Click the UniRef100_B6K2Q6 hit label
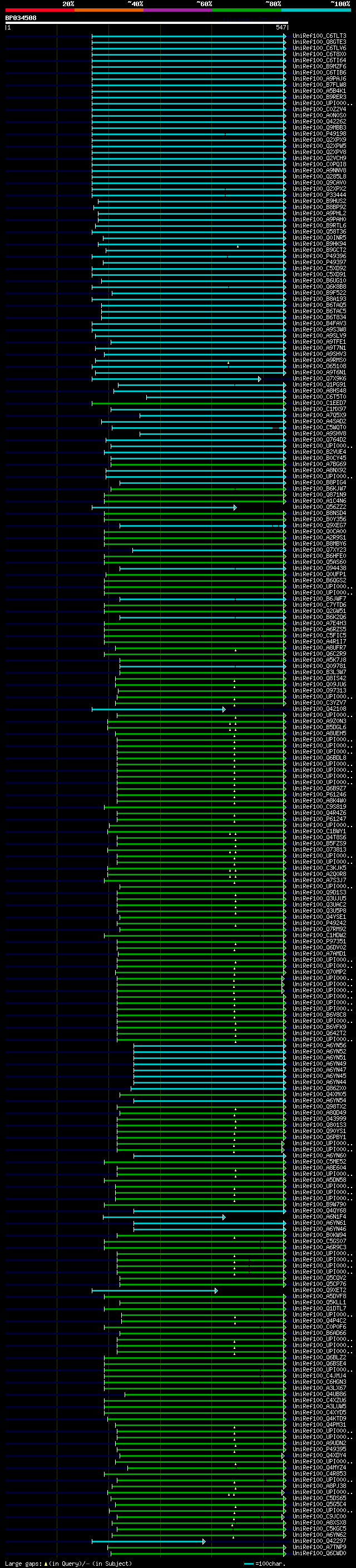The width and height of the screenshot is (356, 1568). pos(319,617)
